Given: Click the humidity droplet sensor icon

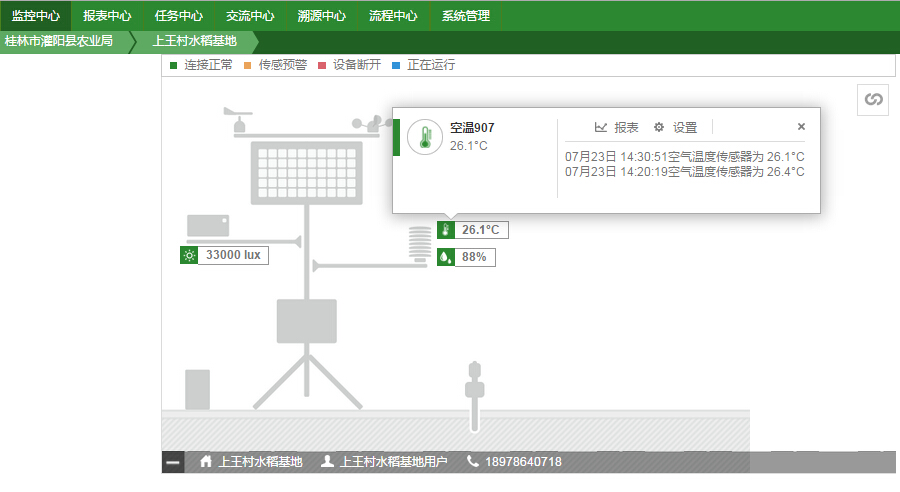Looking at the screenshot, I should tap(446, 257).
